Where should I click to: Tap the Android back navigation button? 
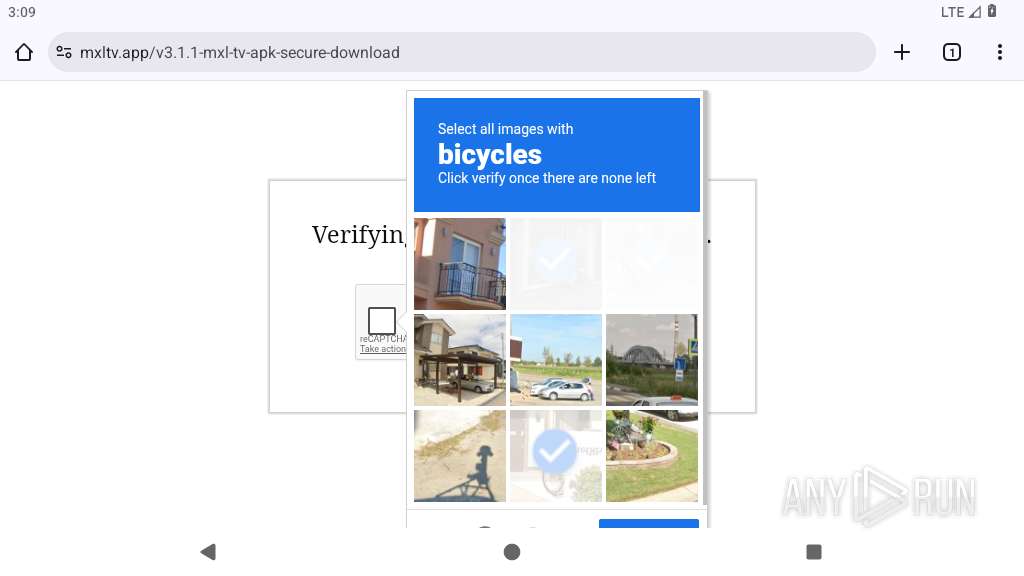208,552
